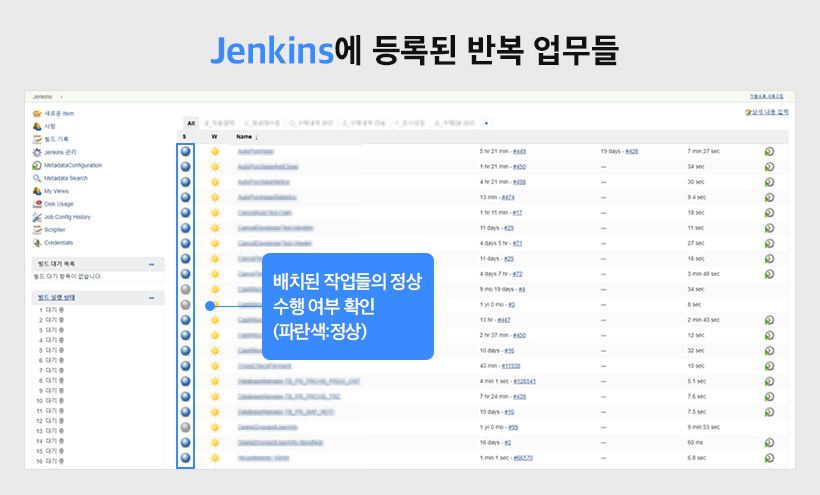820x495 pixels.
Task: Collapse the 빌드 실행 상태 panel
Action: [151, 298]
